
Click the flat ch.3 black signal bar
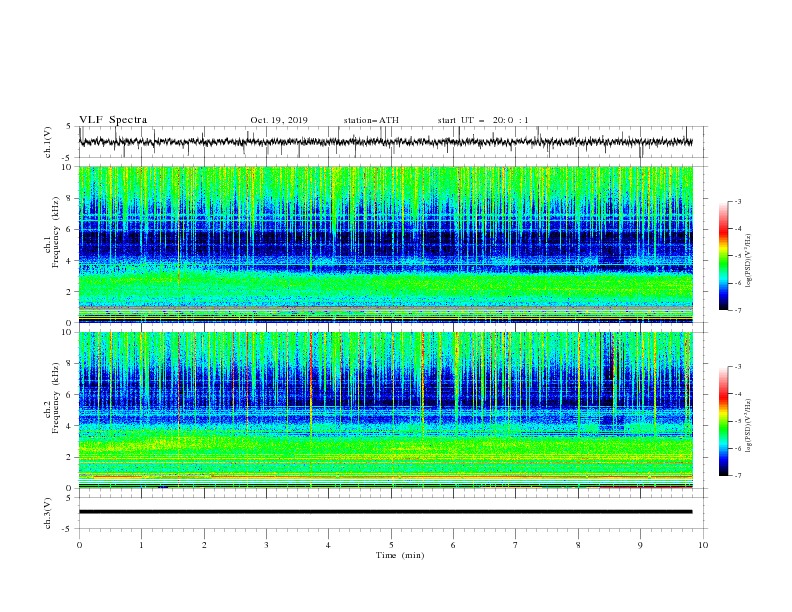click(x=385, y=512)
